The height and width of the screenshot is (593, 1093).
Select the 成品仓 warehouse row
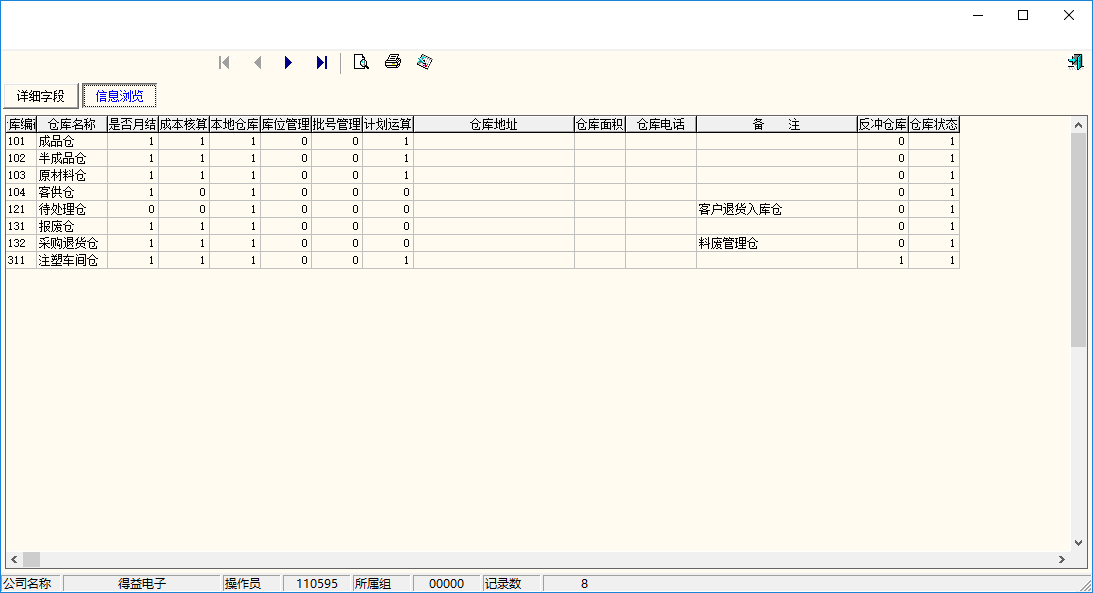pyautogui.click(x=57, y=142)
